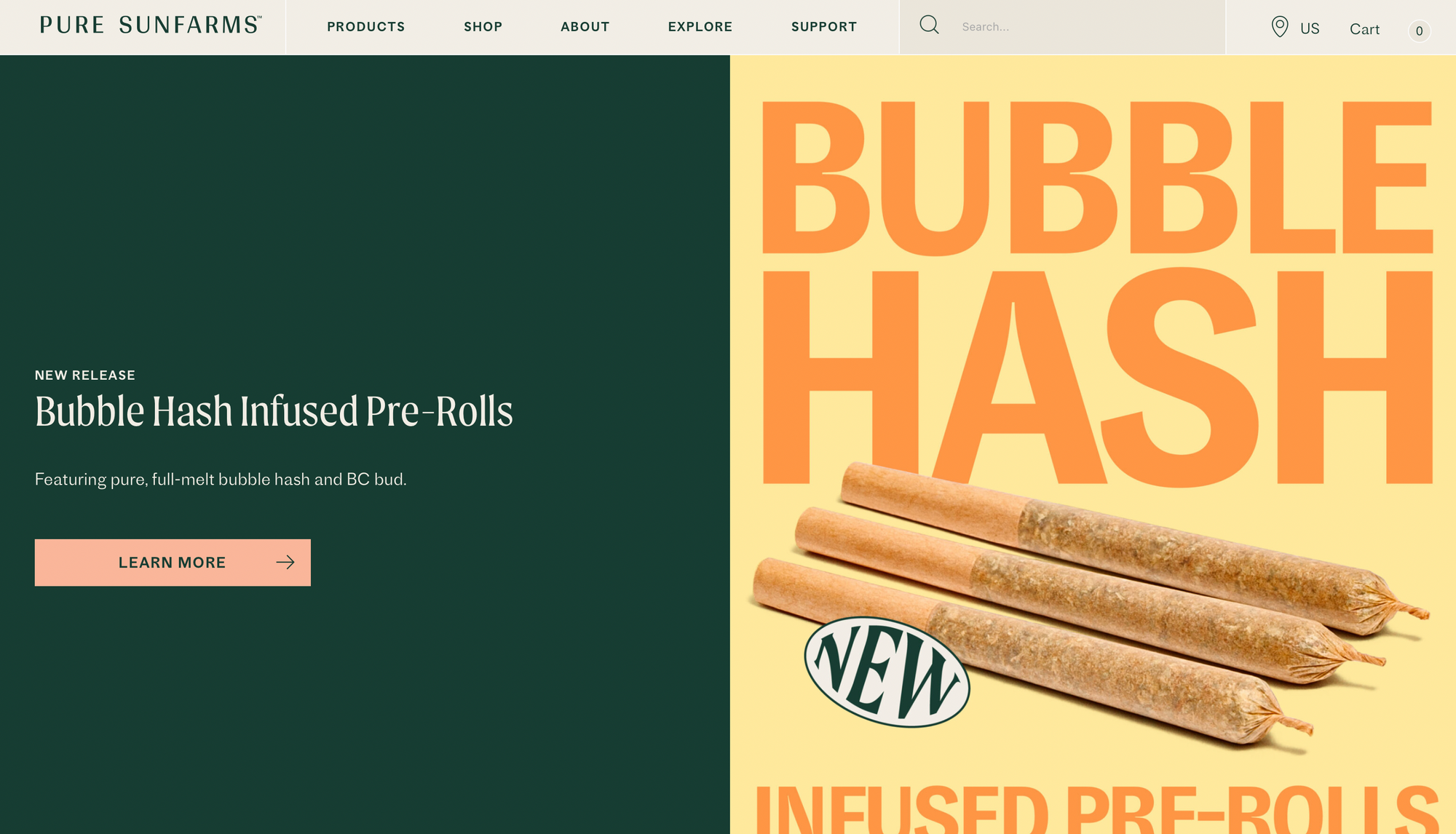
Task: Click the search magnifier icon
Action: click(929, 25)
